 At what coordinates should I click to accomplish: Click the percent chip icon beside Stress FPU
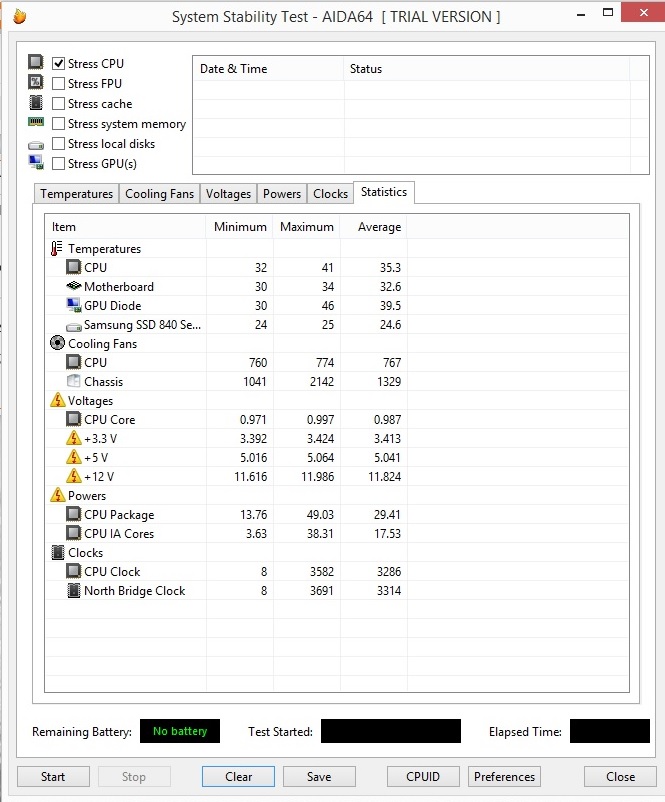(x=36, y=82)
